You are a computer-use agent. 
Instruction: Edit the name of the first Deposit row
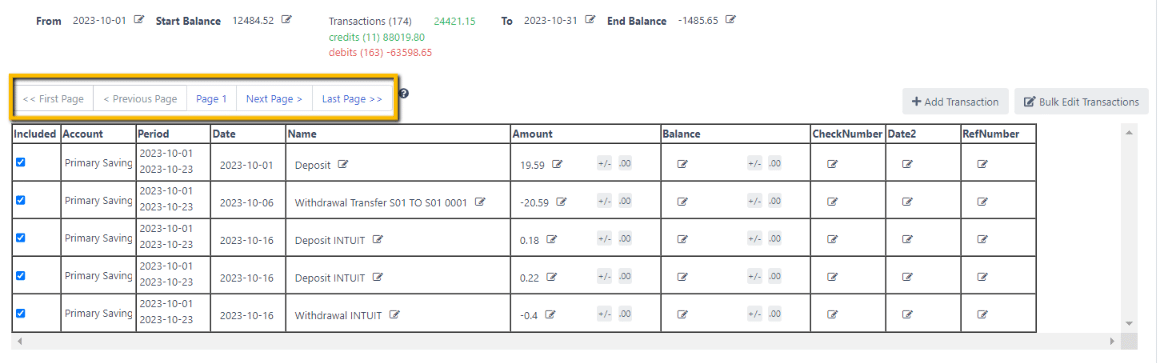pyautogui.click(x=343, y=164)
